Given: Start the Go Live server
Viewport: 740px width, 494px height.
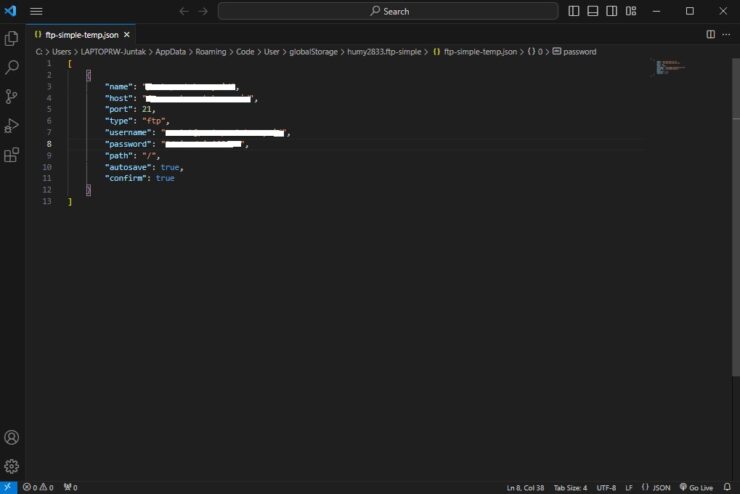Looking at the screenshot, I should tap(697, 487).
